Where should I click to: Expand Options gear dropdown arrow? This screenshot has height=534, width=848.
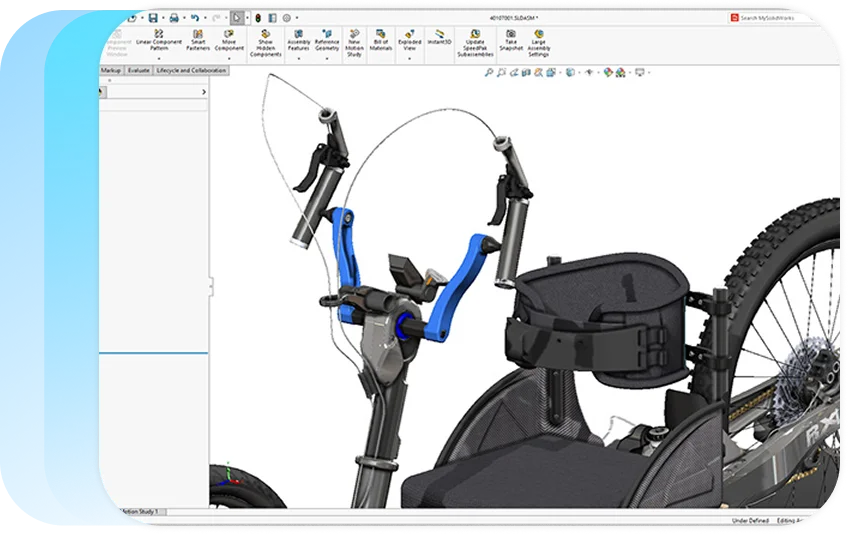pos(296,18)
